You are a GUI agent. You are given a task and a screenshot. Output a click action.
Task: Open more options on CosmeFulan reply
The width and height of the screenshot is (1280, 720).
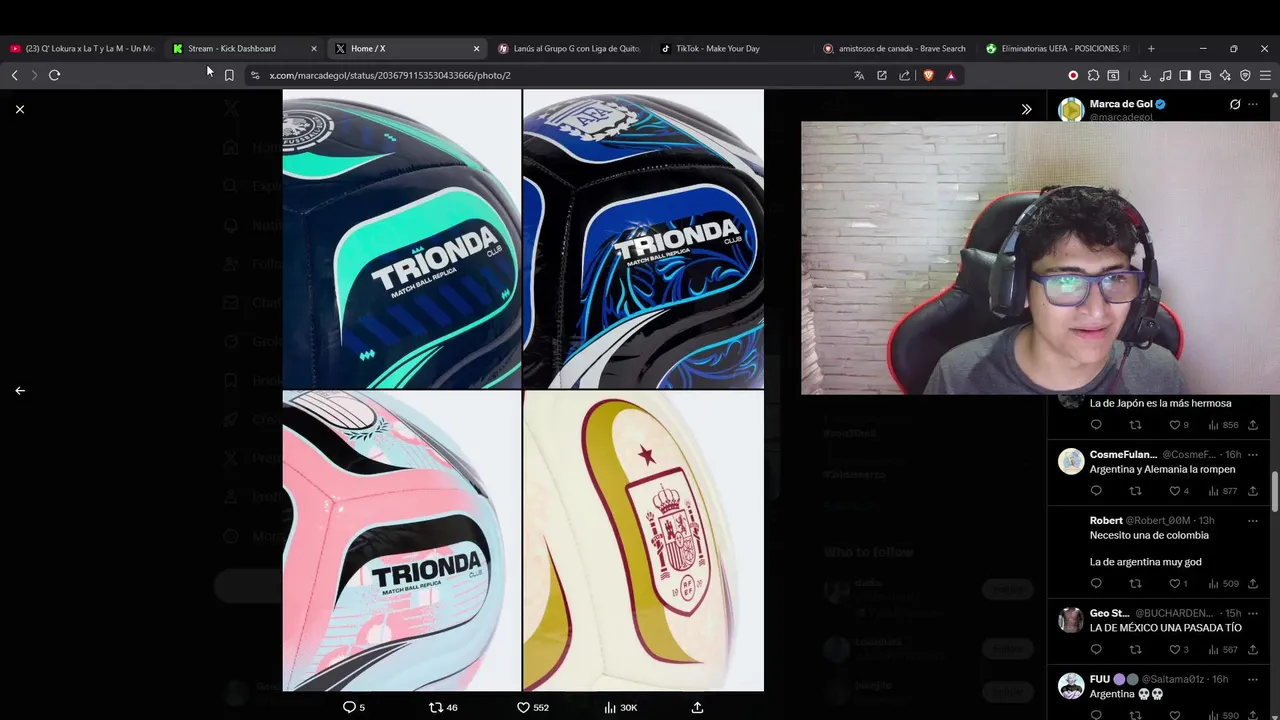tap(1253, 455)
